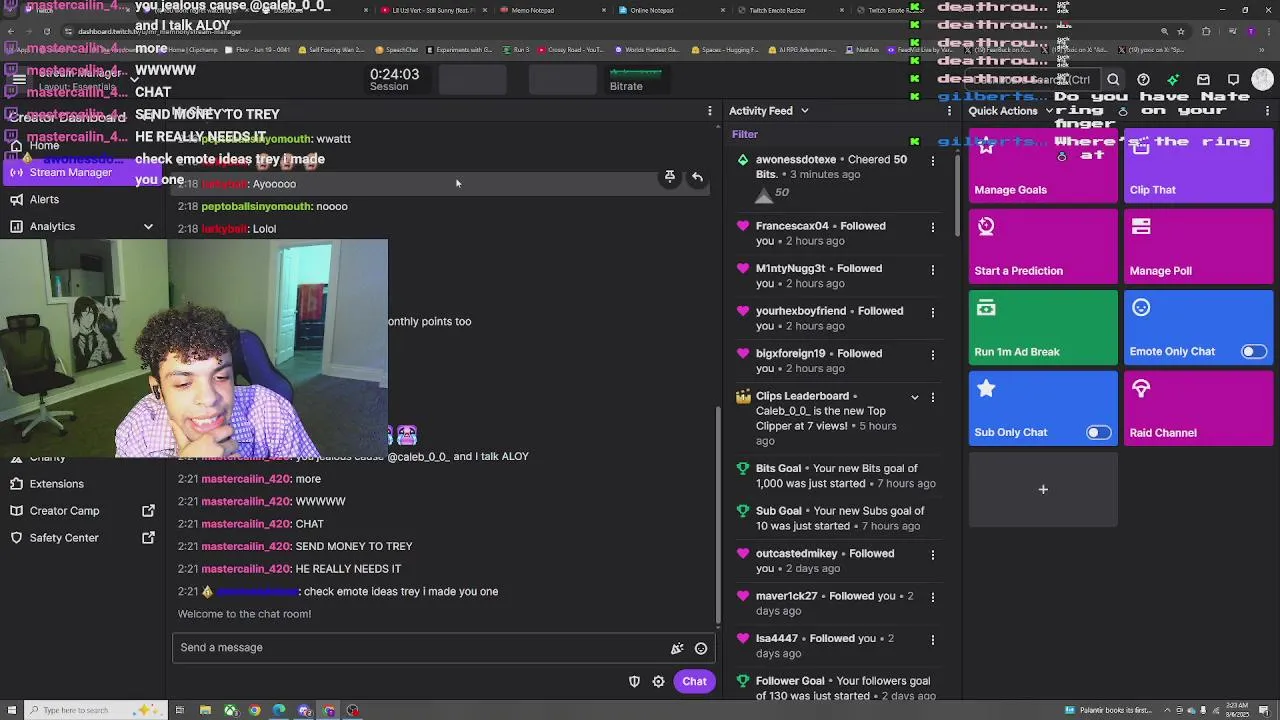Open options for yourhexboyfriend follow event

coord(933,312)
